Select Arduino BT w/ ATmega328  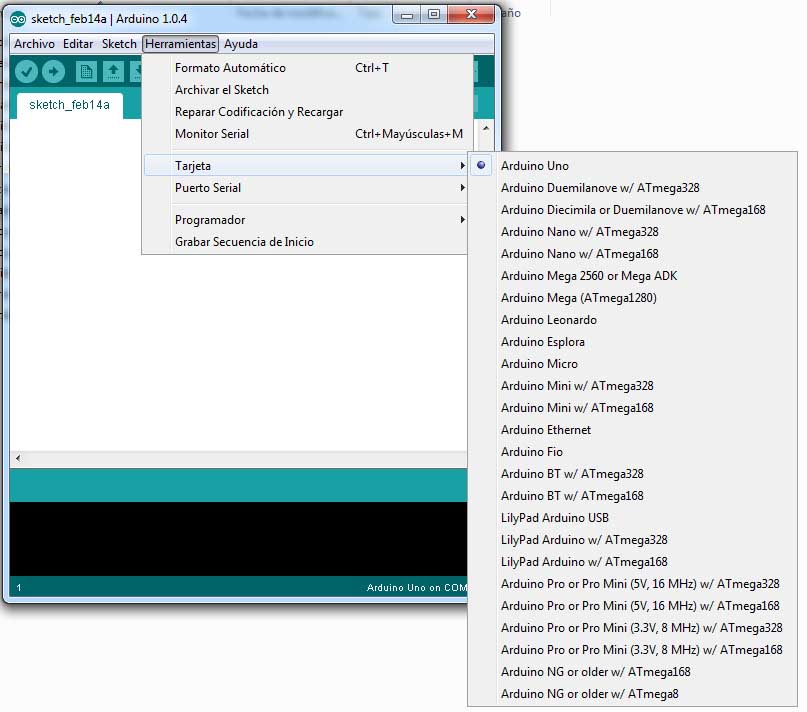[633, 474]
